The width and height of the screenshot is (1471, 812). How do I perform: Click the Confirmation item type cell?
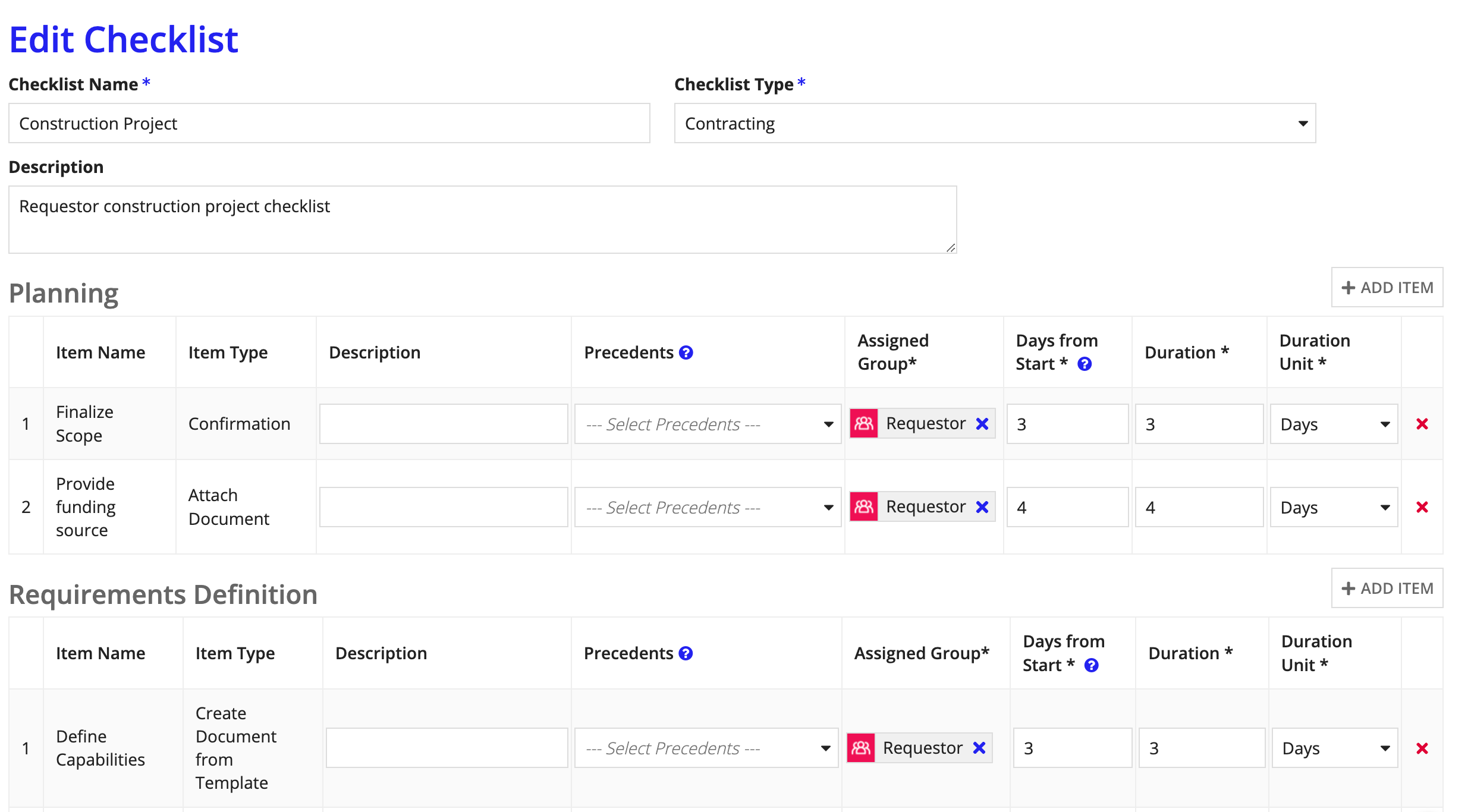point(240,424)
